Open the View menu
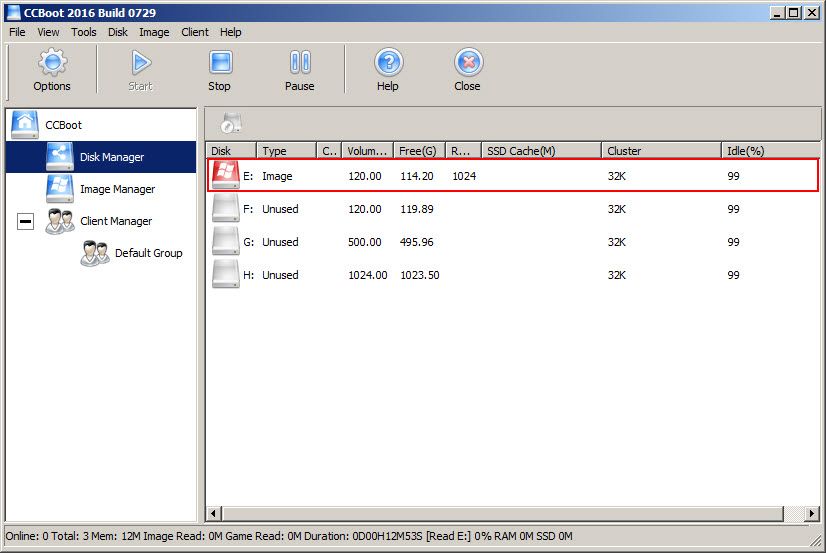The width and height of the screenshot is (826, 553). 48,32
